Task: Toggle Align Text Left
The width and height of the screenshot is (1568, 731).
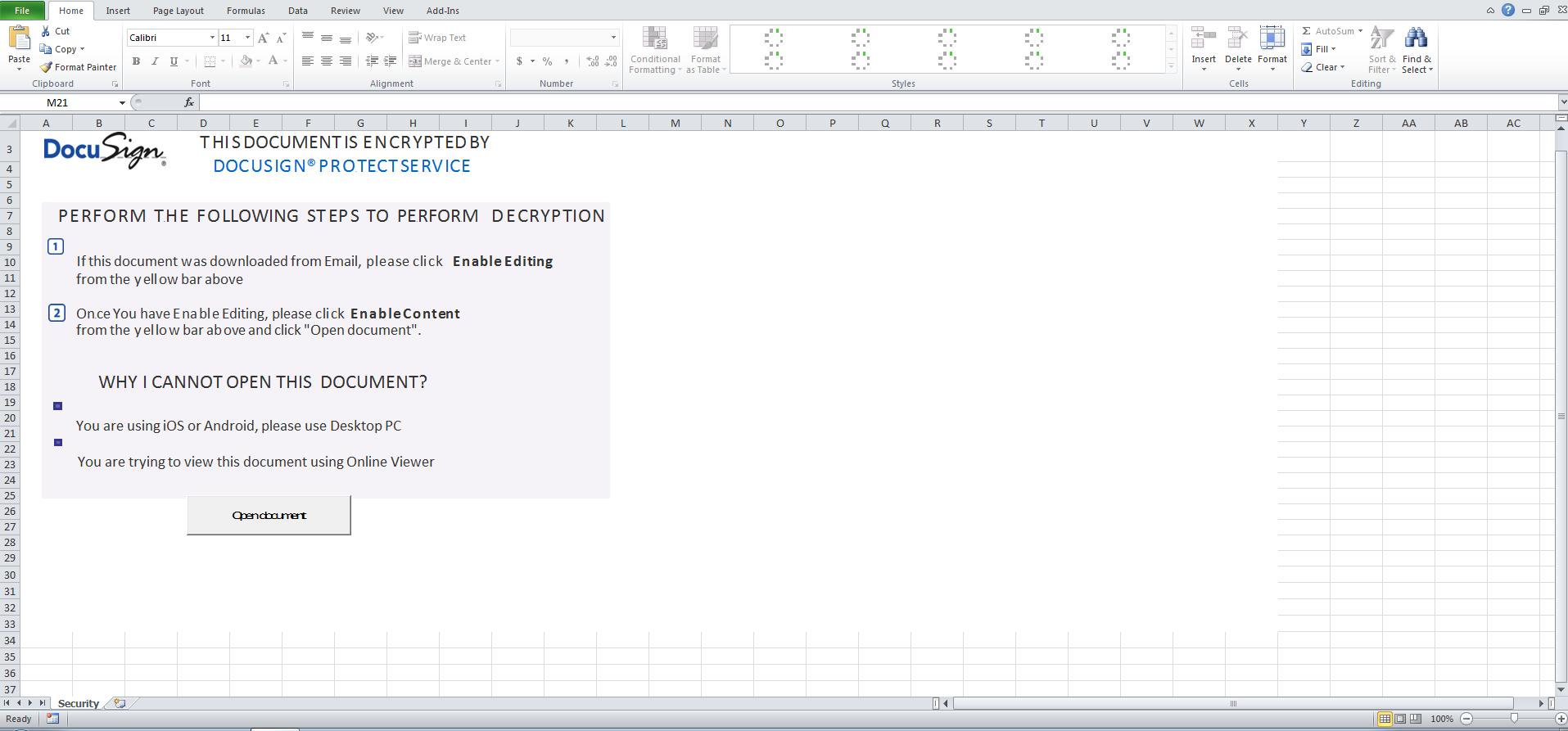Action: click(x=308, y=61)
